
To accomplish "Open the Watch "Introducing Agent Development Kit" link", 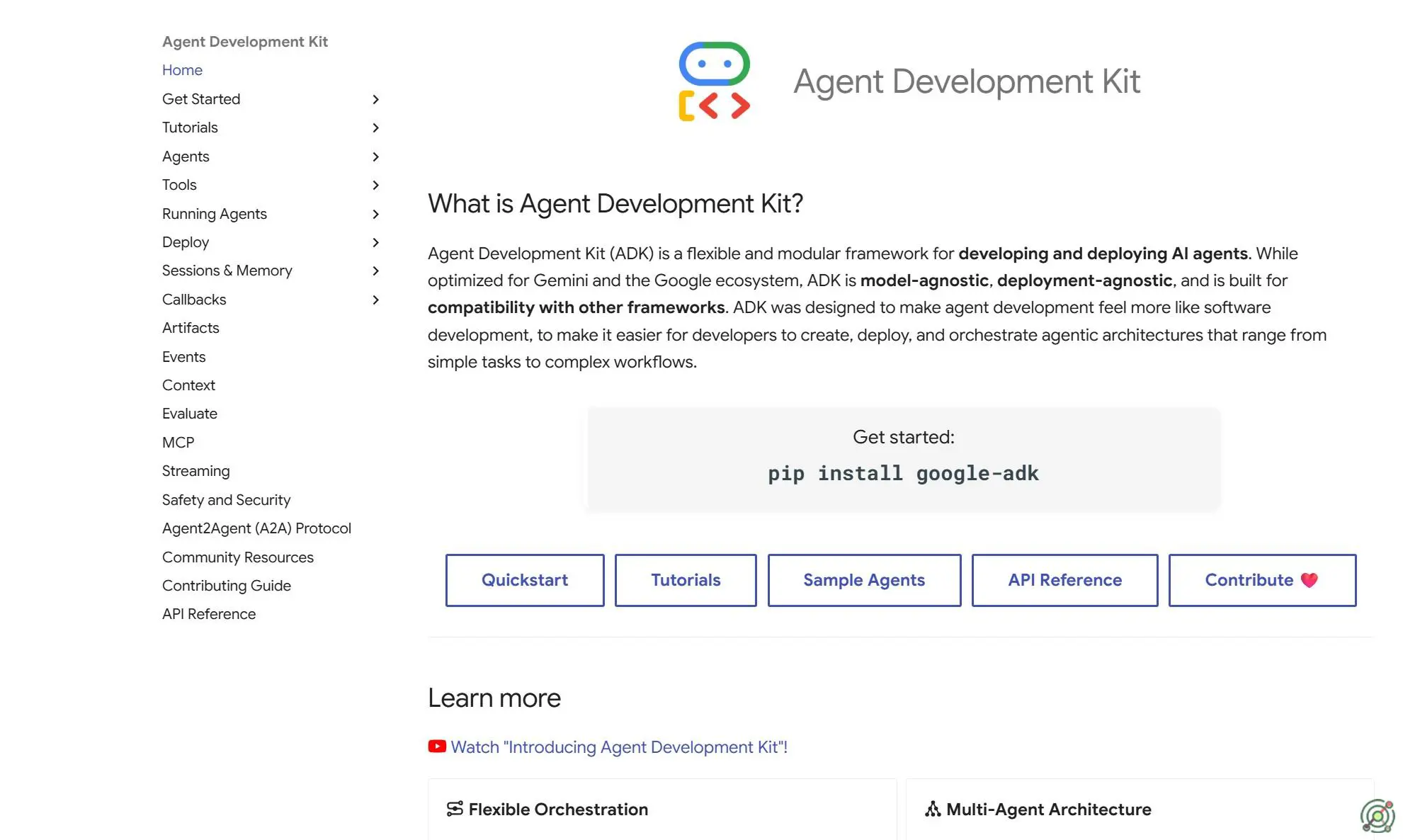I will point(619,747).
